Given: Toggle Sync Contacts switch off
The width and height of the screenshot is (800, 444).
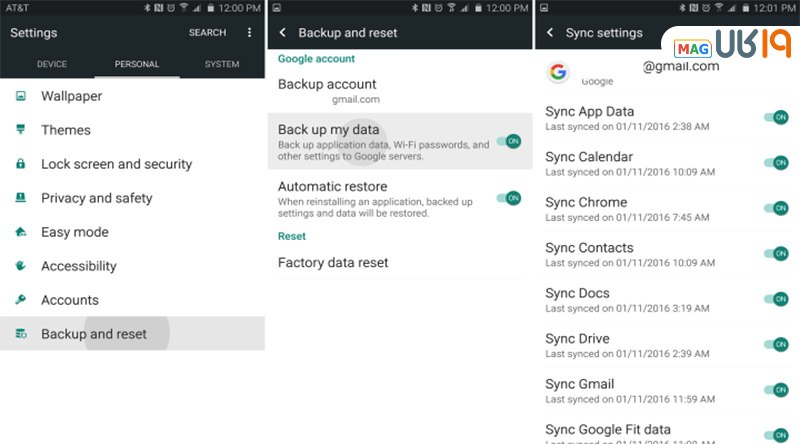Looking at the screenshot, I should (776, 253).
